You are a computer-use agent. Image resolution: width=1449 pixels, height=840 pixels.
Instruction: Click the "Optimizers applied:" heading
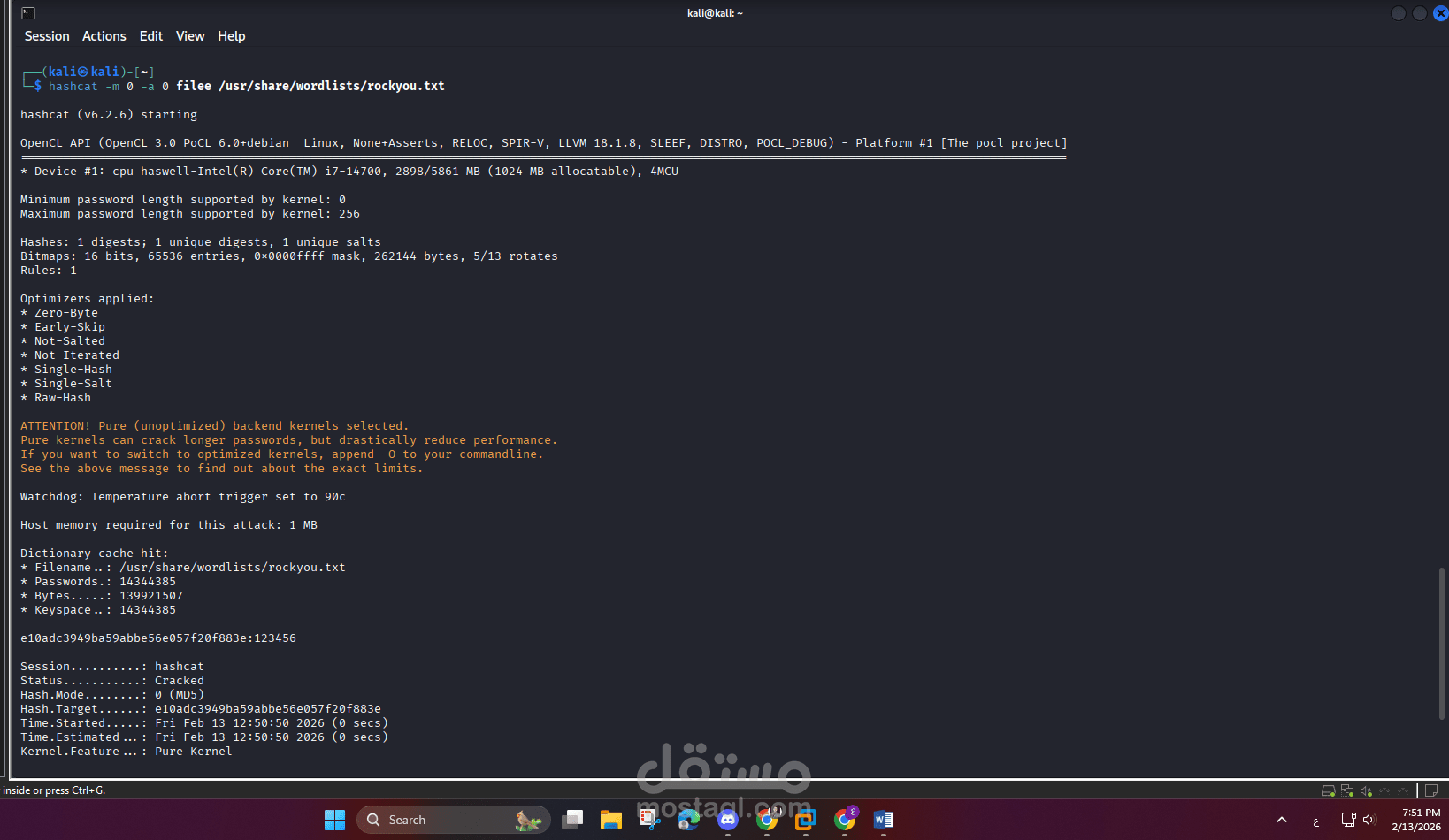pos(88,299)
